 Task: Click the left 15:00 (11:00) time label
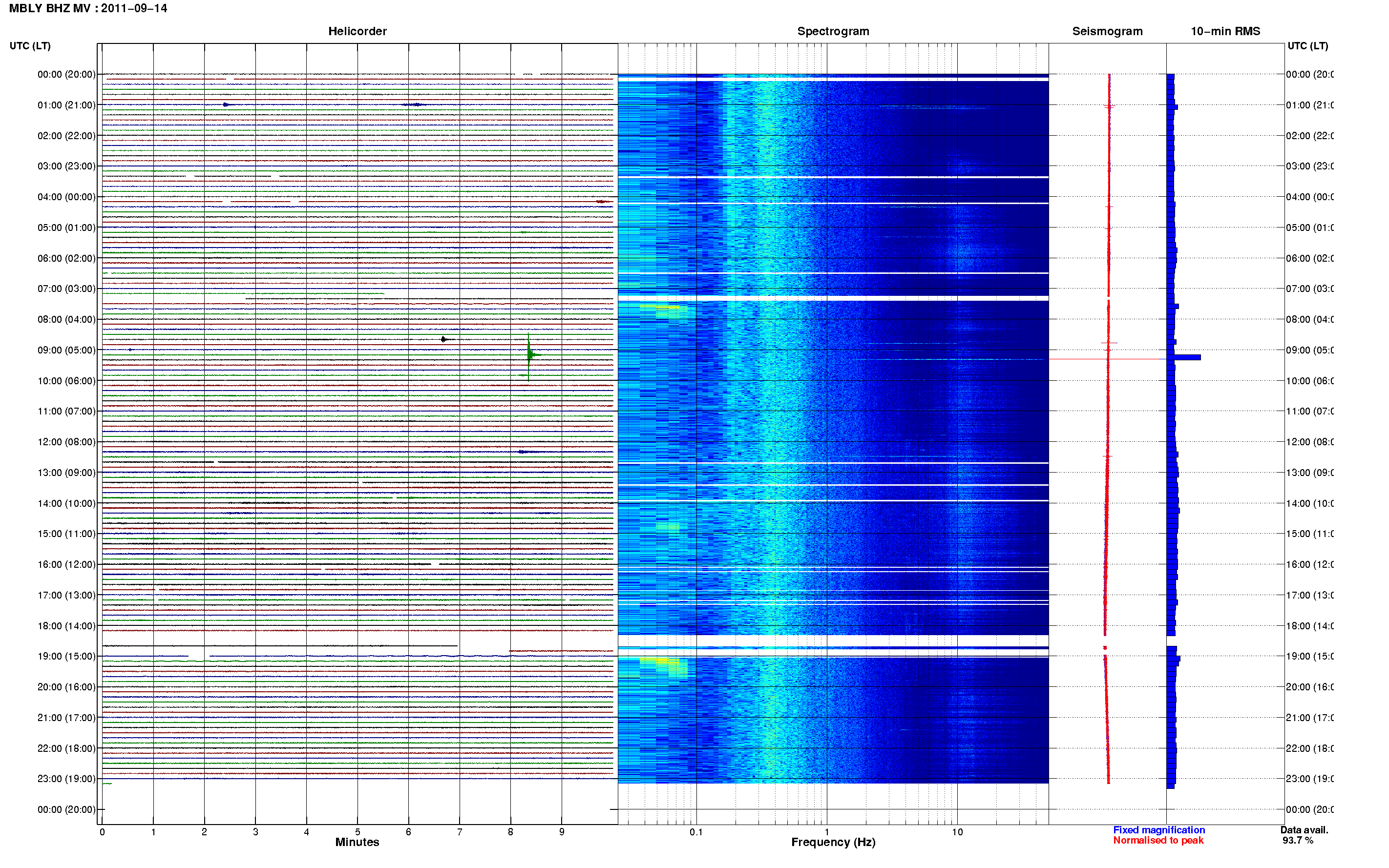(66, 534)
